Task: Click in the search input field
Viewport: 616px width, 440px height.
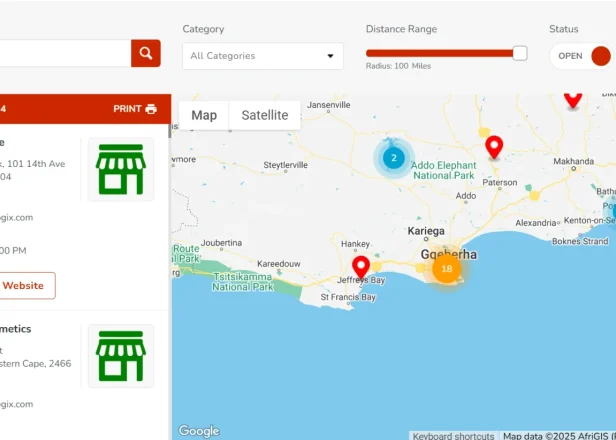Action: click(65, 53)
